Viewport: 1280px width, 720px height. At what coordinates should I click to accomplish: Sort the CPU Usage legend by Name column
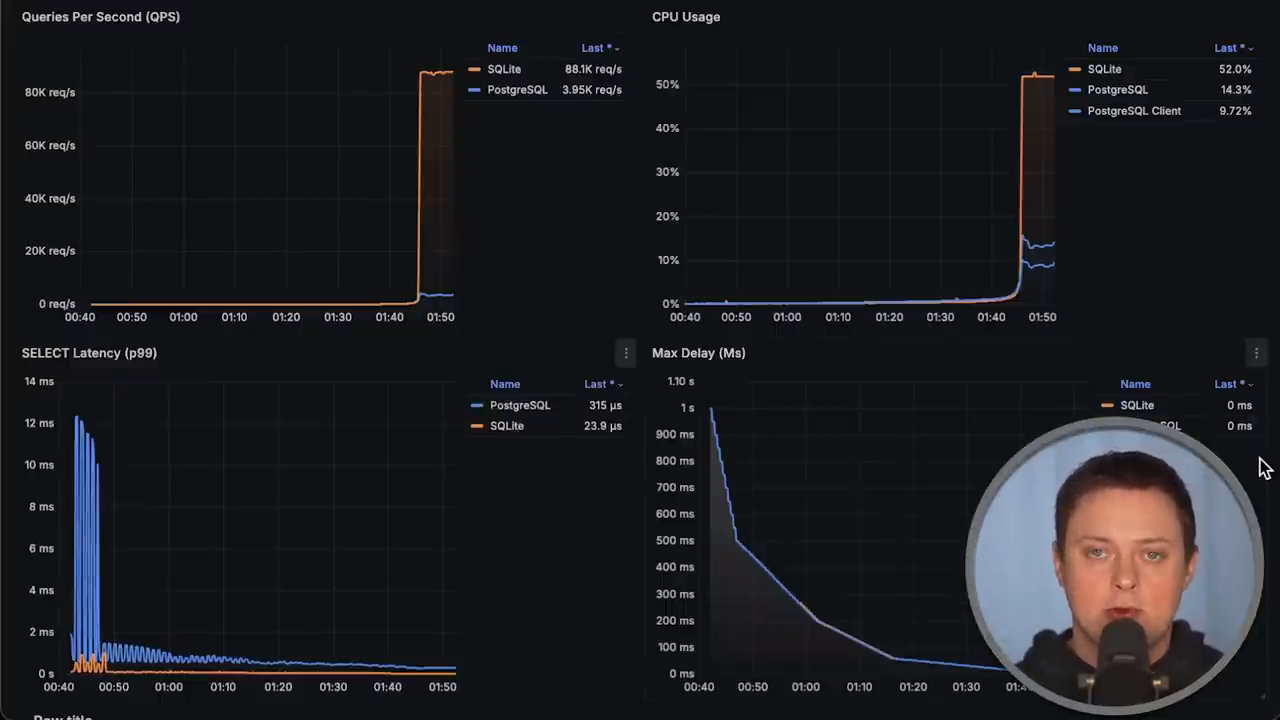(x=1102, y=48)
